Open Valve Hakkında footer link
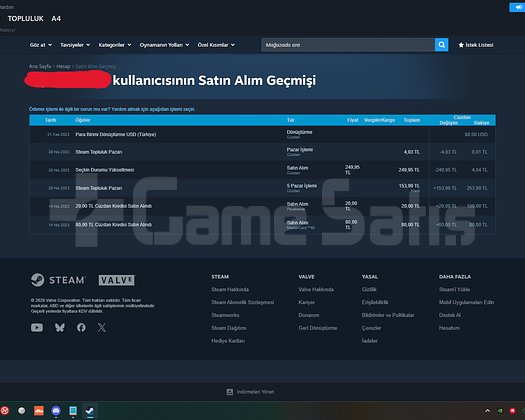The image size is (525, 420). (x=316, y=289)
